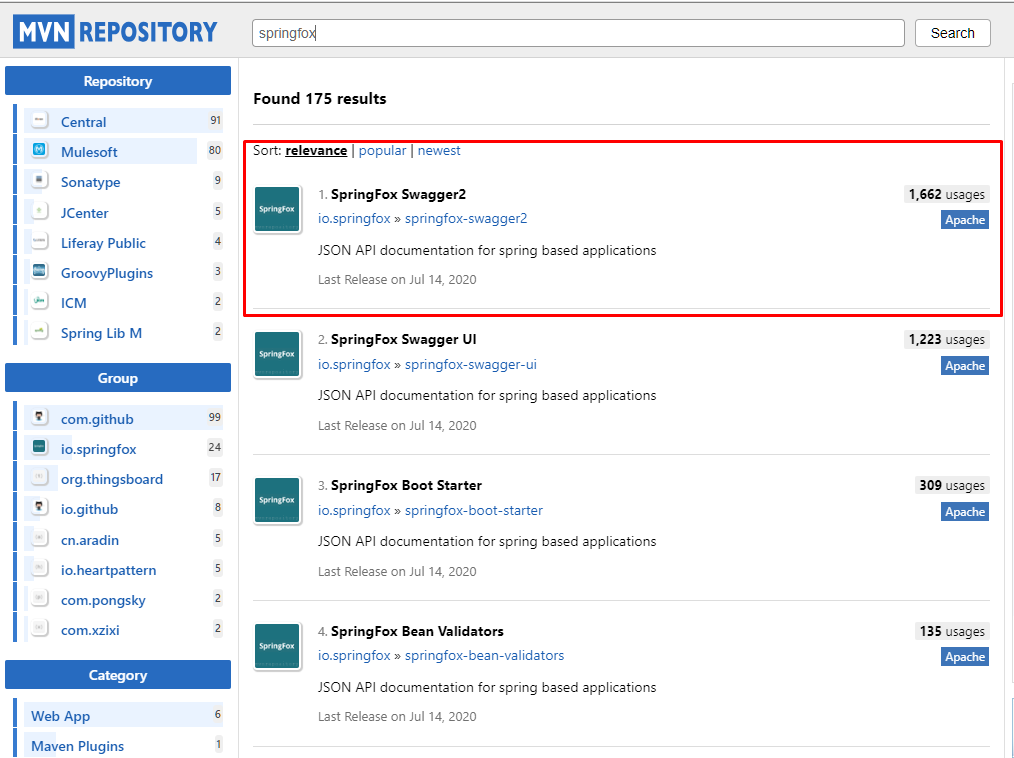Sort results by relevance
1014x758 pixels.
coord(316,151)
